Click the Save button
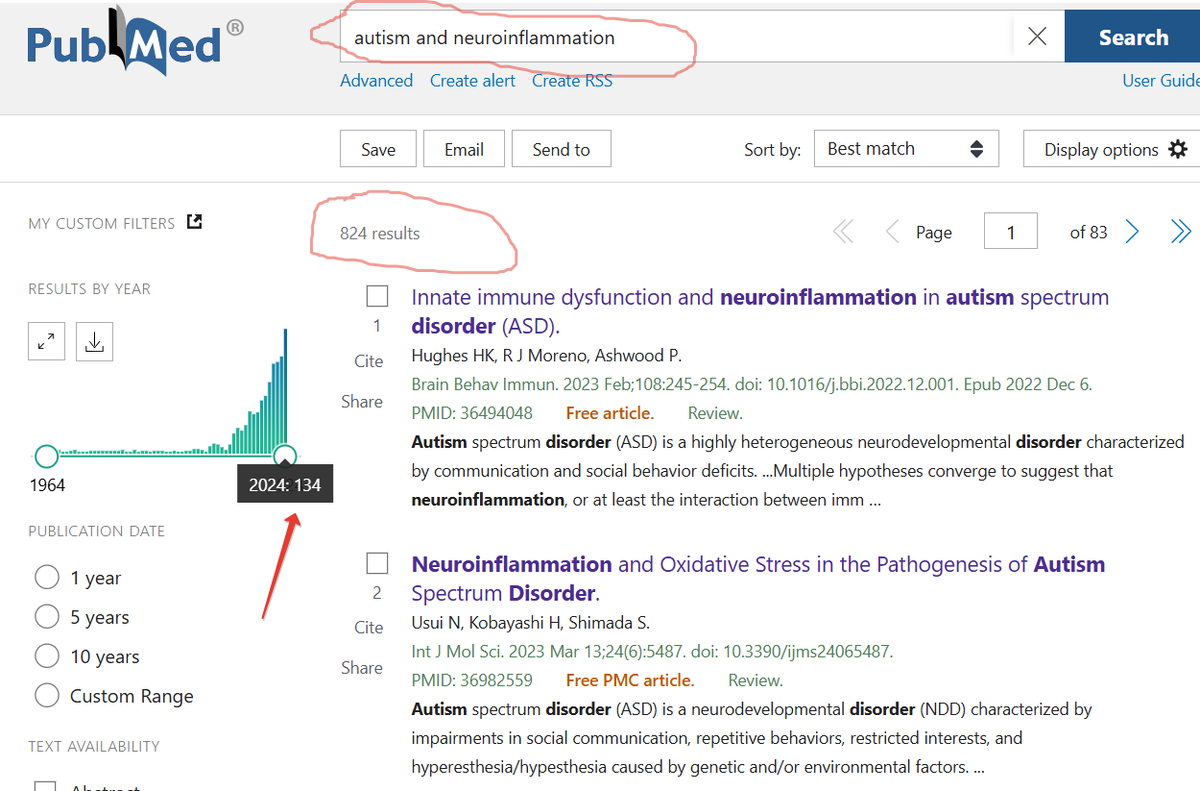 click(378, 149)
